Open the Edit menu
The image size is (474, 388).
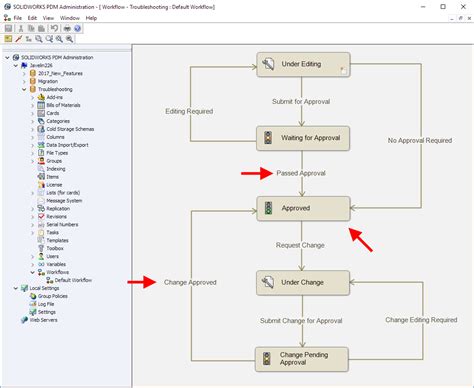point(32,18)
